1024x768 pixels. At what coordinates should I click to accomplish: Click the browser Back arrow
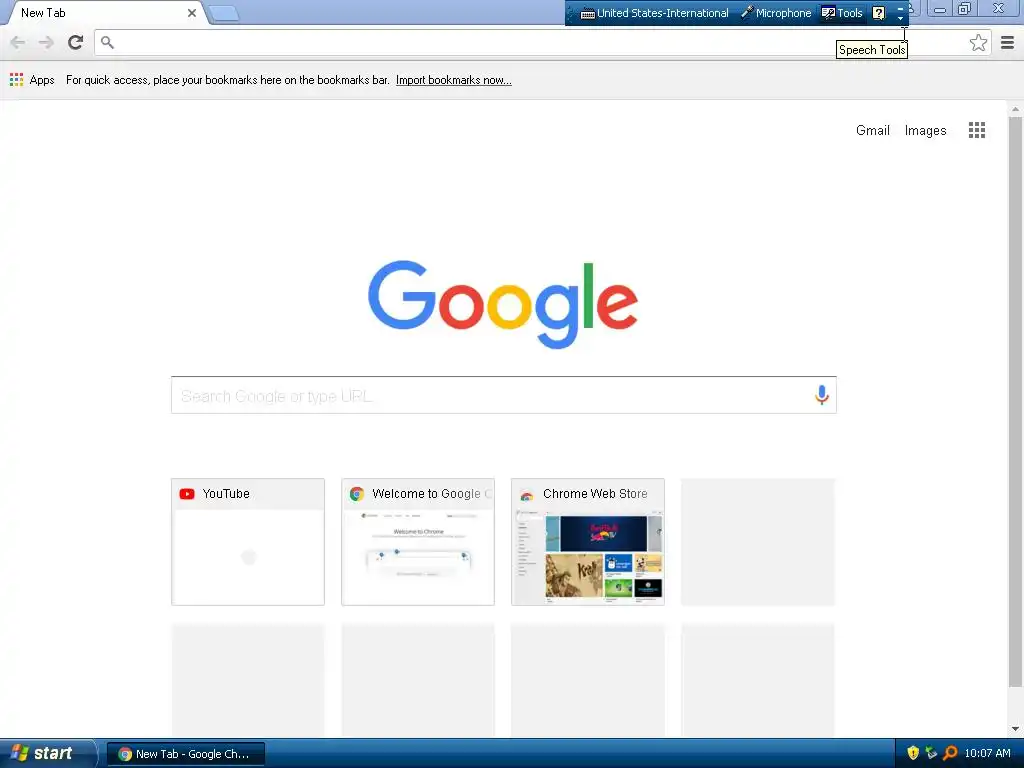pyautogui.click(x=18, y=42)
